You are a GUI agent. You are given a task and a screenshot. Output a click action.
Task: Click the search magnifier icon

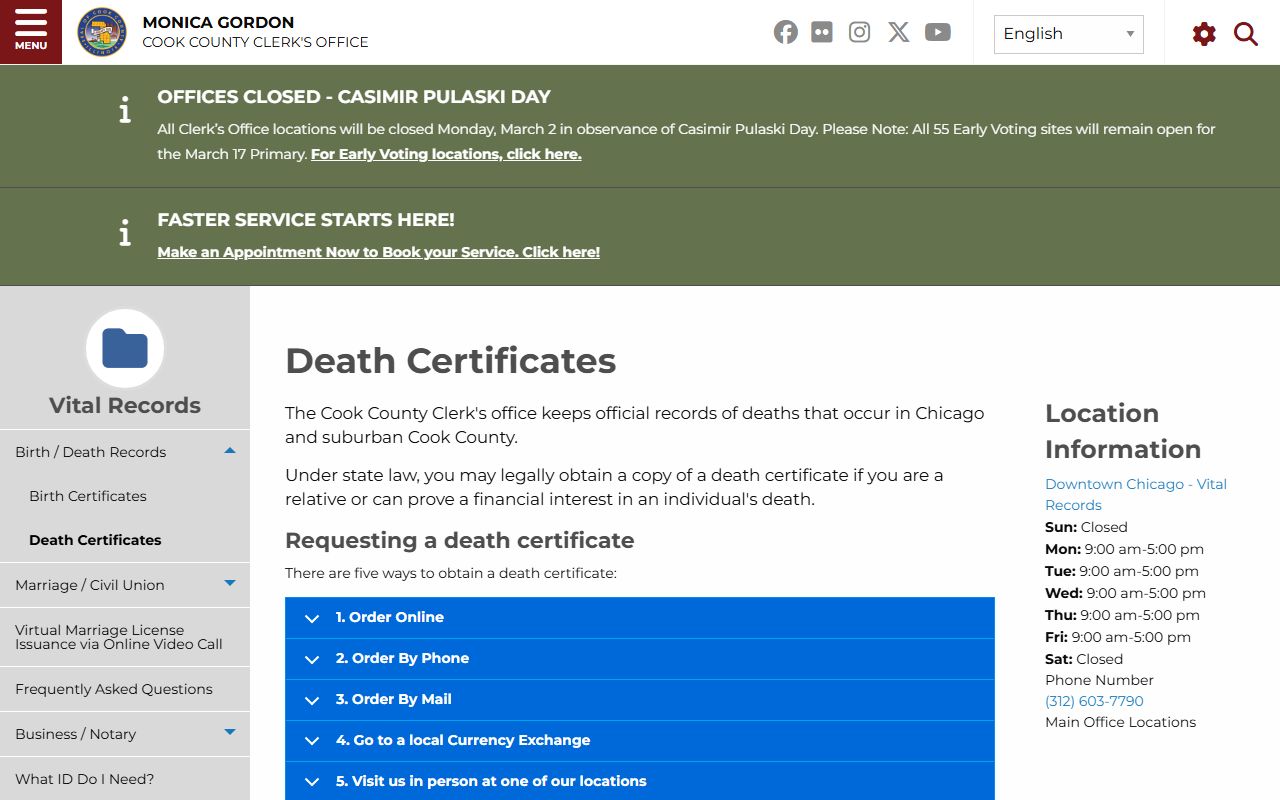coord(1246,34)
